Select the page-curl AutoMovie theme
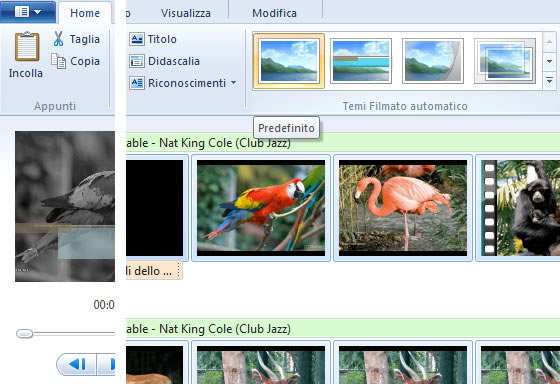The height and width of the screenshot is (384, 560). [432, 61]
